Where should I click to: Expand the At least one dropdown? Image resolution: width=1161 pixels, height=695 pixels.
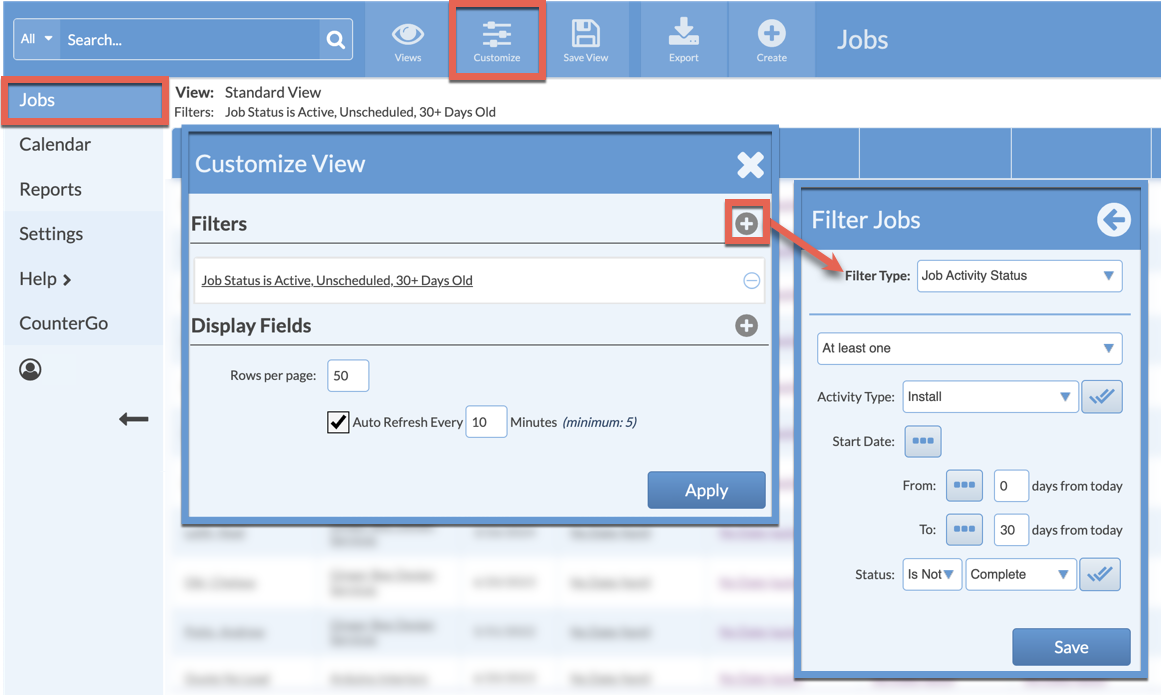coord(968,348)
